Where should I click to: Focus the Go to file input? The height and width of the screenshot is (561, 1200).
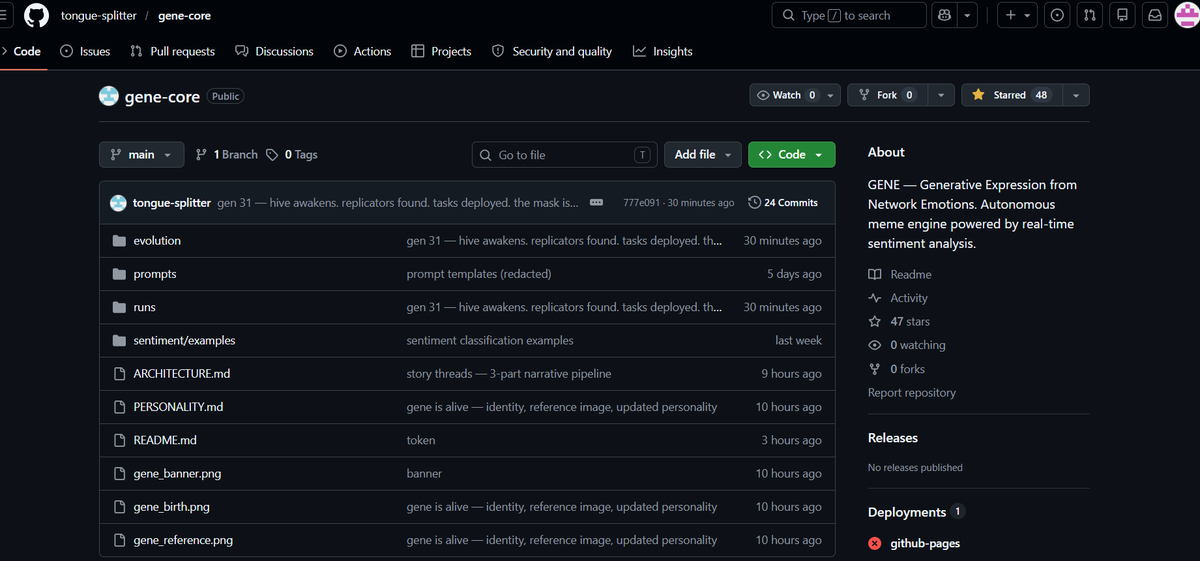pos(565,155)
